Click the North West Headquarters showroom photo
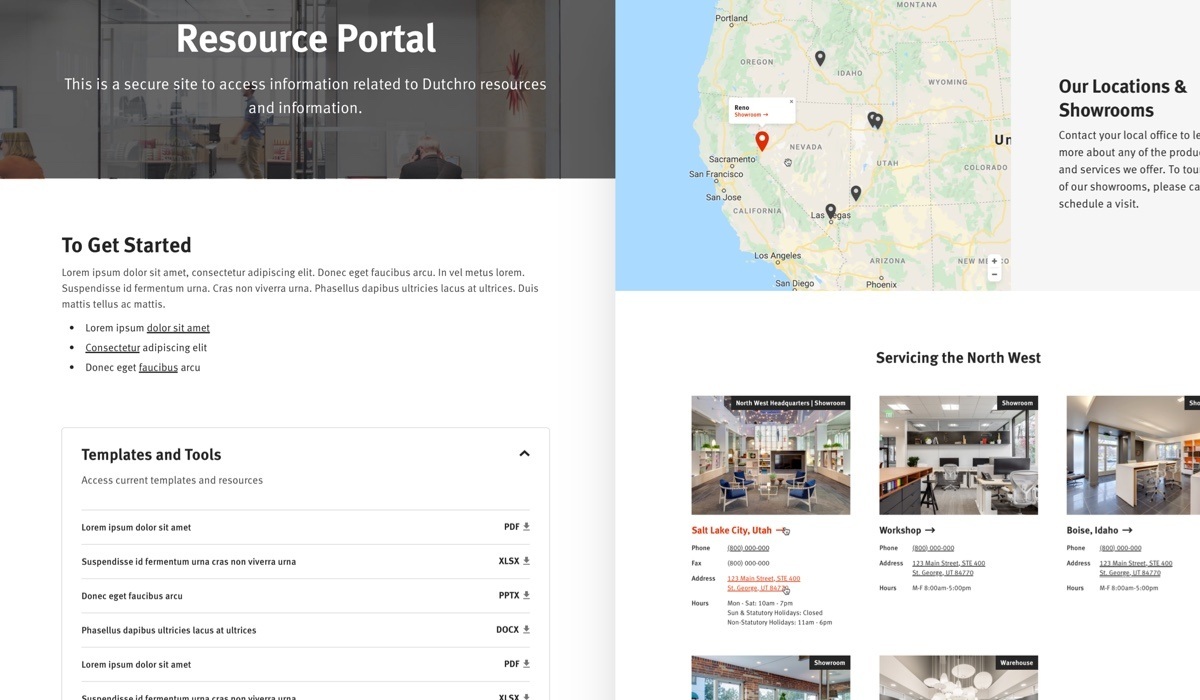Viewport: 1200px width, 700px height. (770, 455)
